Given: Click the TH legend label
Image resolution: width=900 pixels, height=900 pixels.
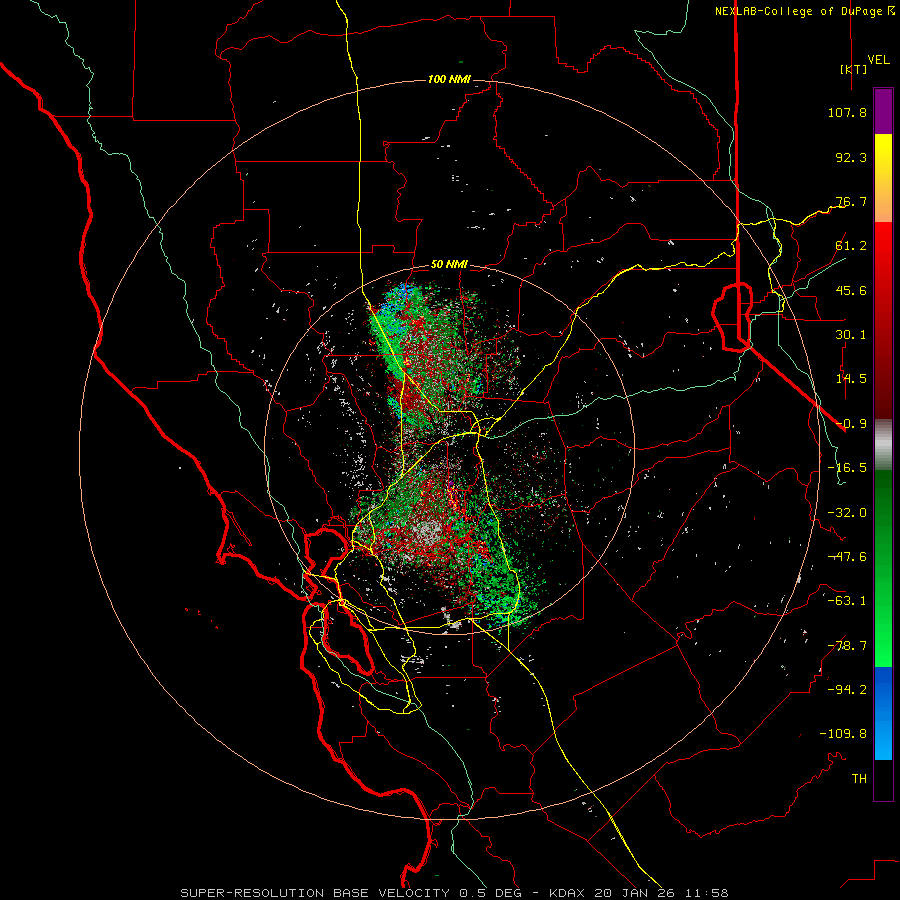Looking at the screenshot, I should point(859,779).
